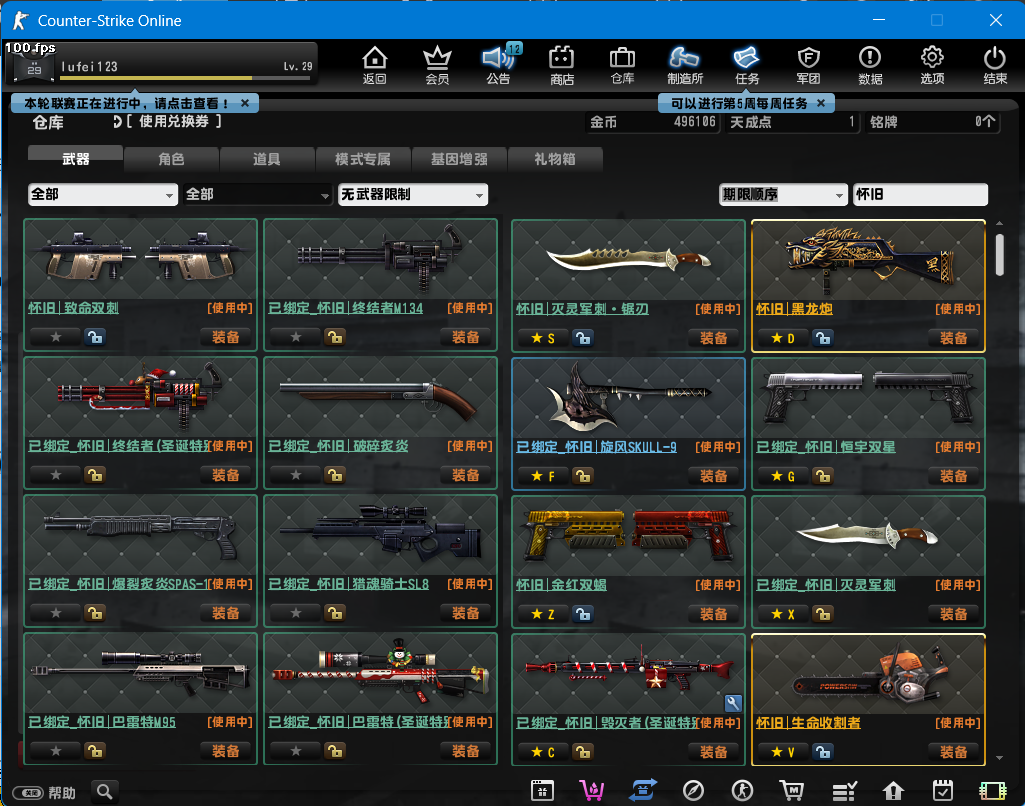Select the 爆裂炙炎SPAS shotgun thumbnail

click(141, 535)
